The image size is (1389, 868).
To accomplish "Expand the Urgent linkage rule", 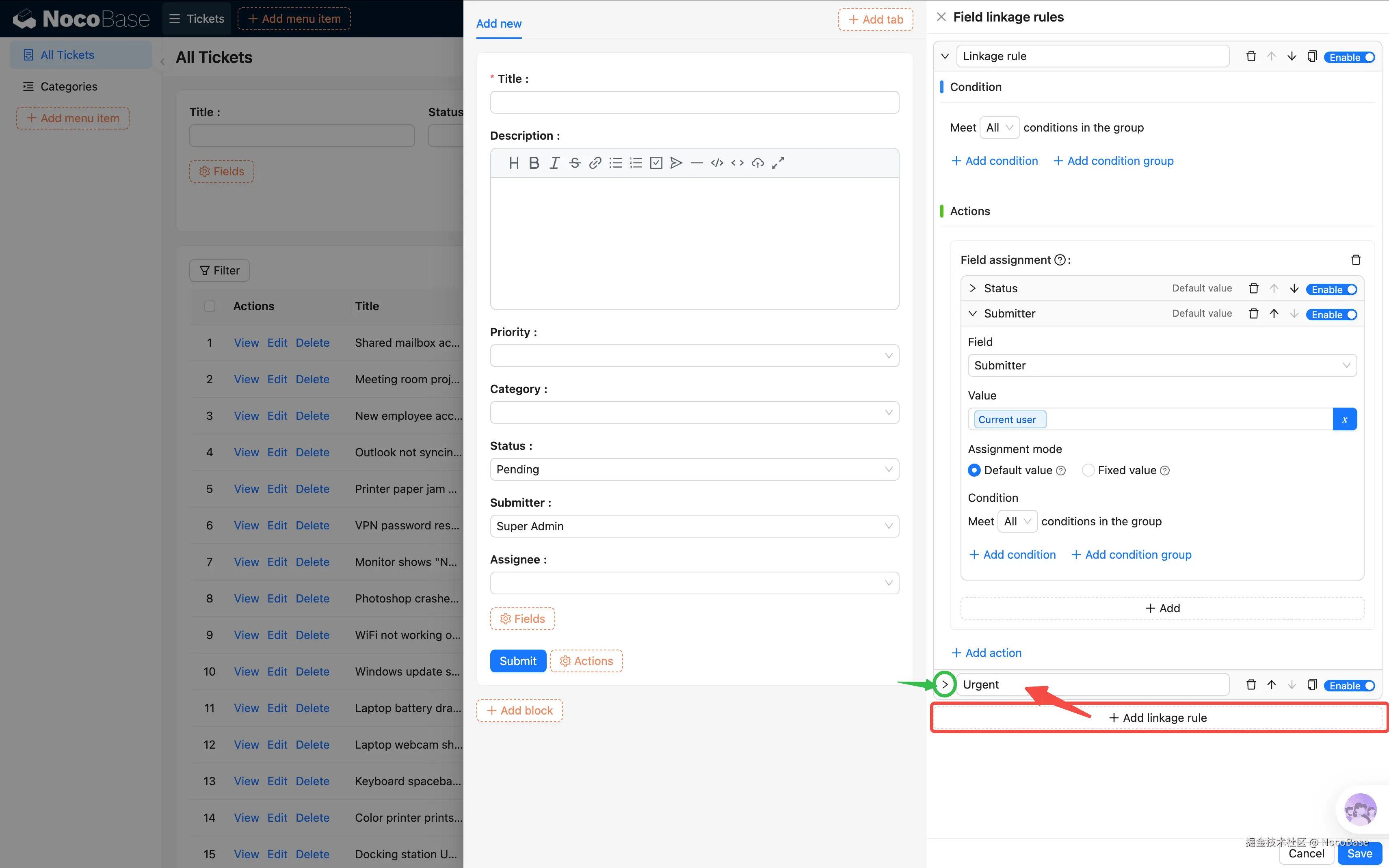I will [x=945, y=684].
